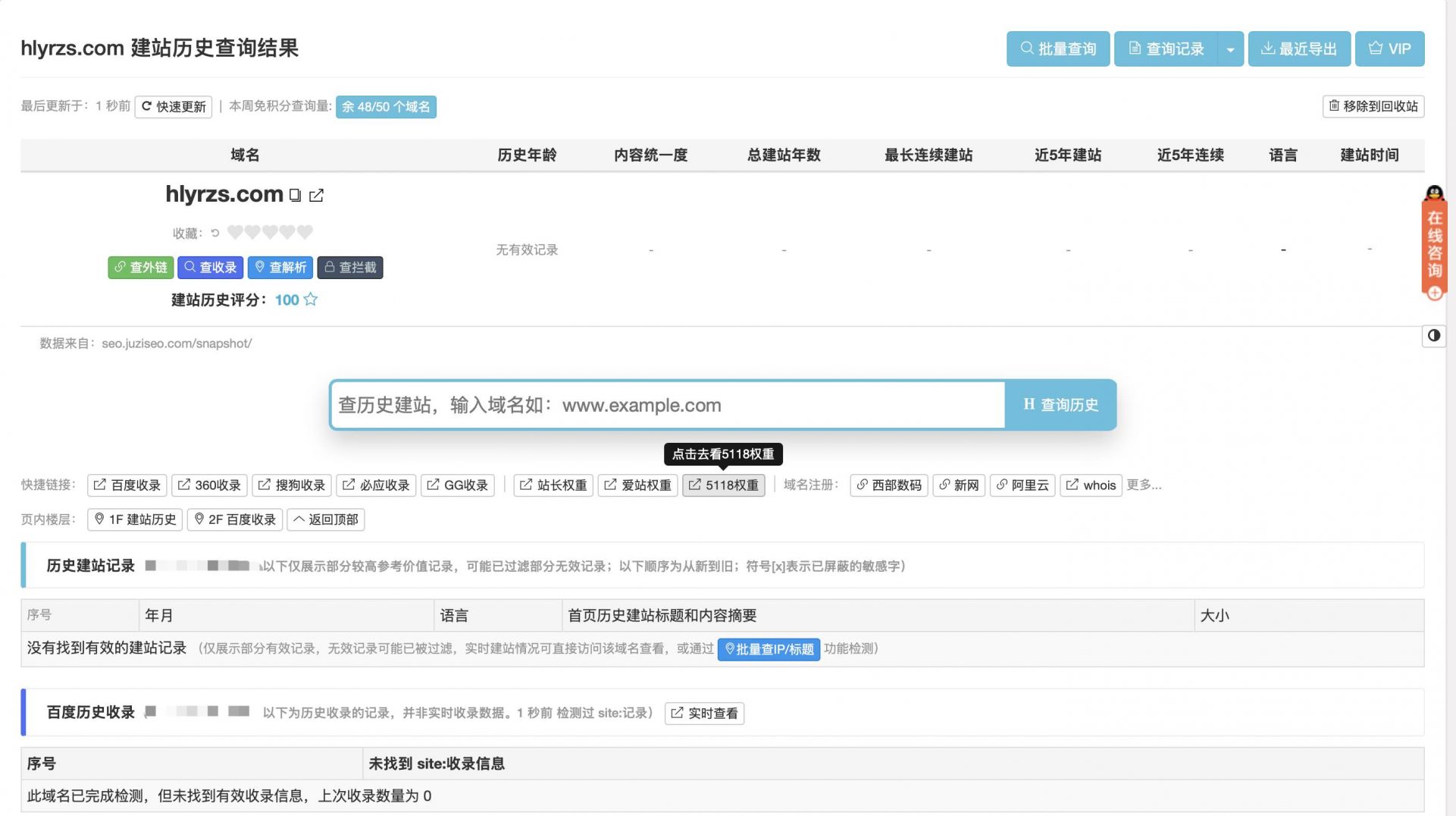Screen dimensions: 1456x816
Task: Click the reset favorite rating icon
Action: pos(215,233)
